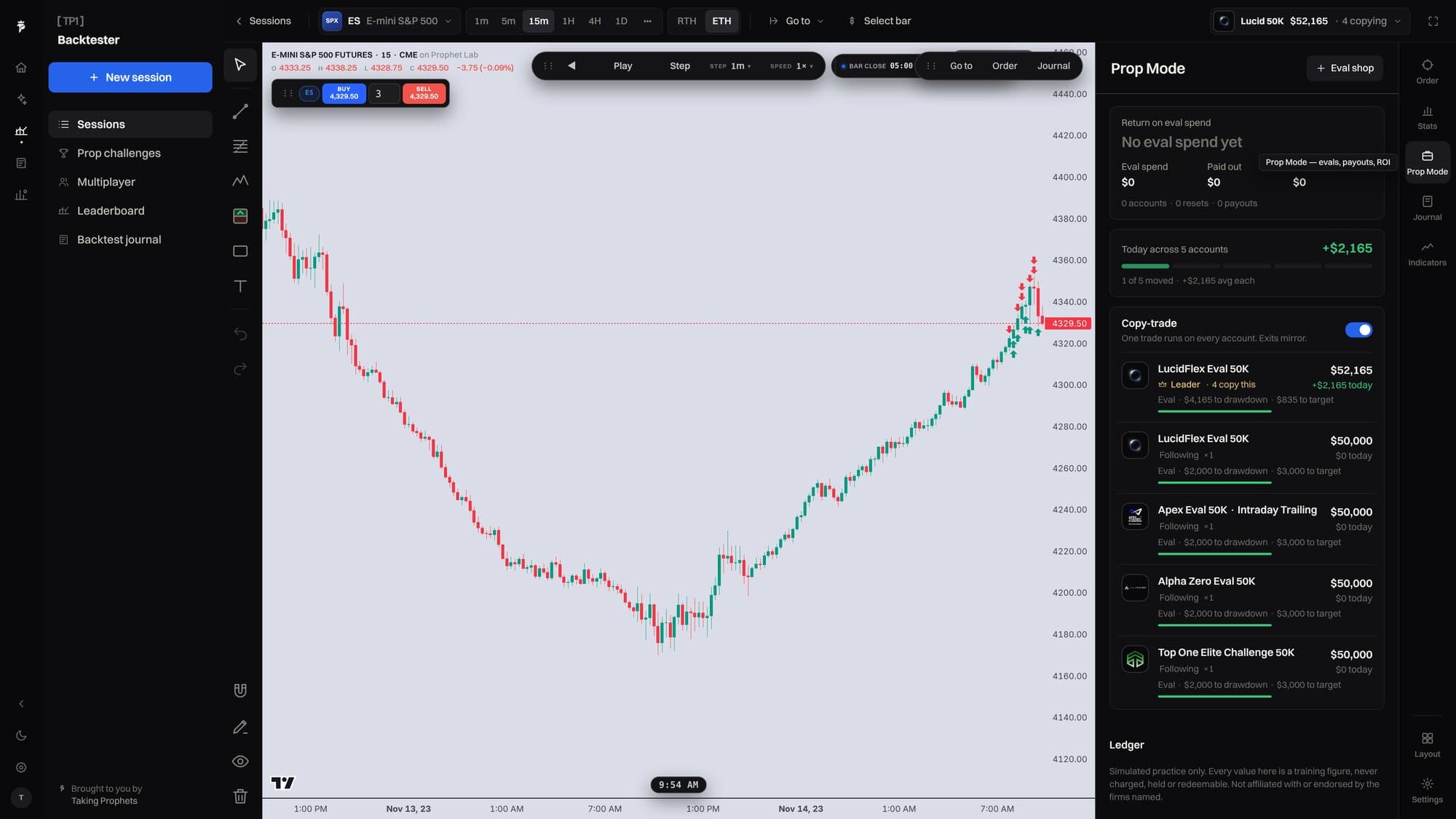The image size is (1456, 819).
Task: Expand the top bar Go to dropdown
Action: [x=796, y=21]
